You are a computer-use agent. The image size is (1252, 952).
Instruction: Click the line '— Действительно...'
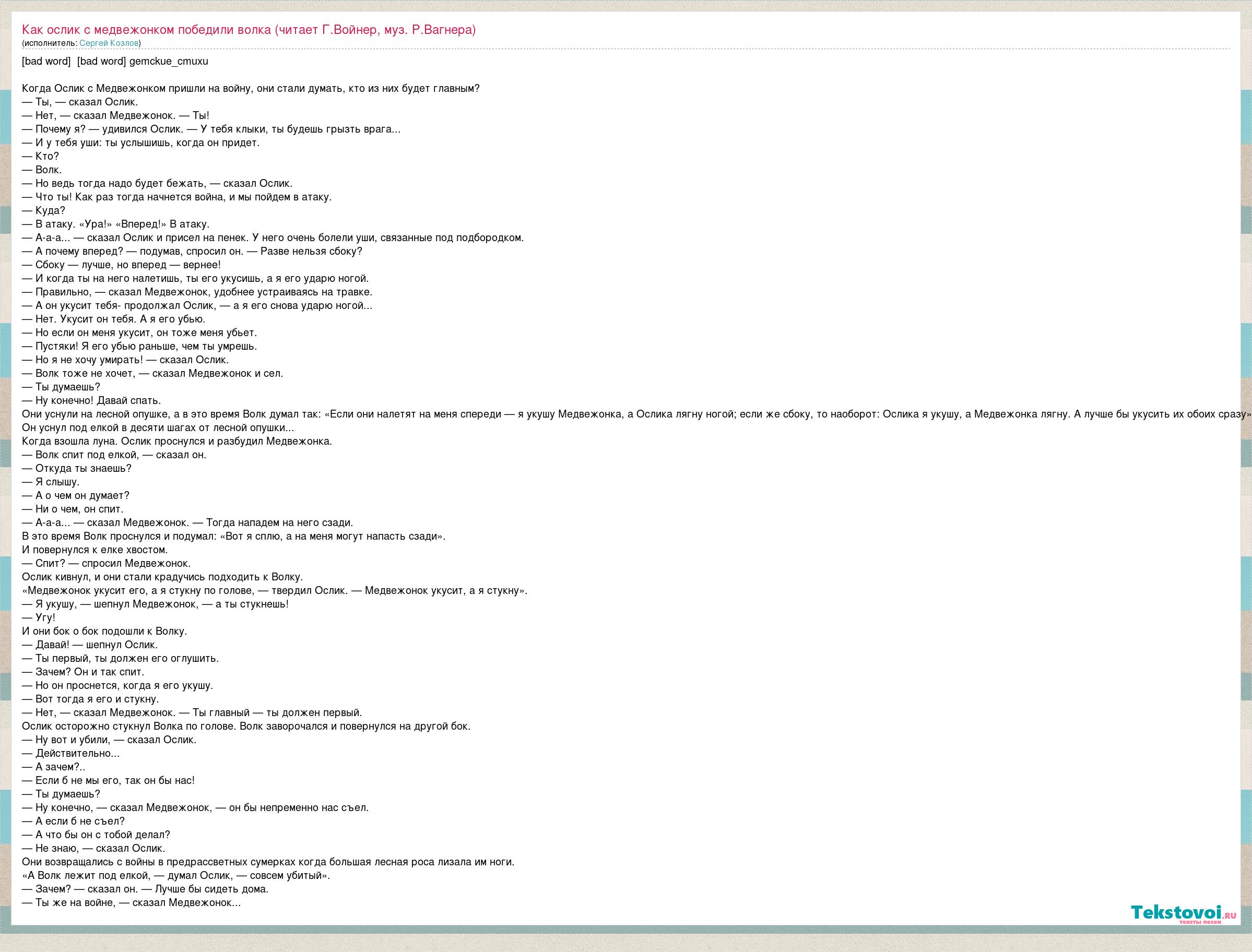click(71, 754)
